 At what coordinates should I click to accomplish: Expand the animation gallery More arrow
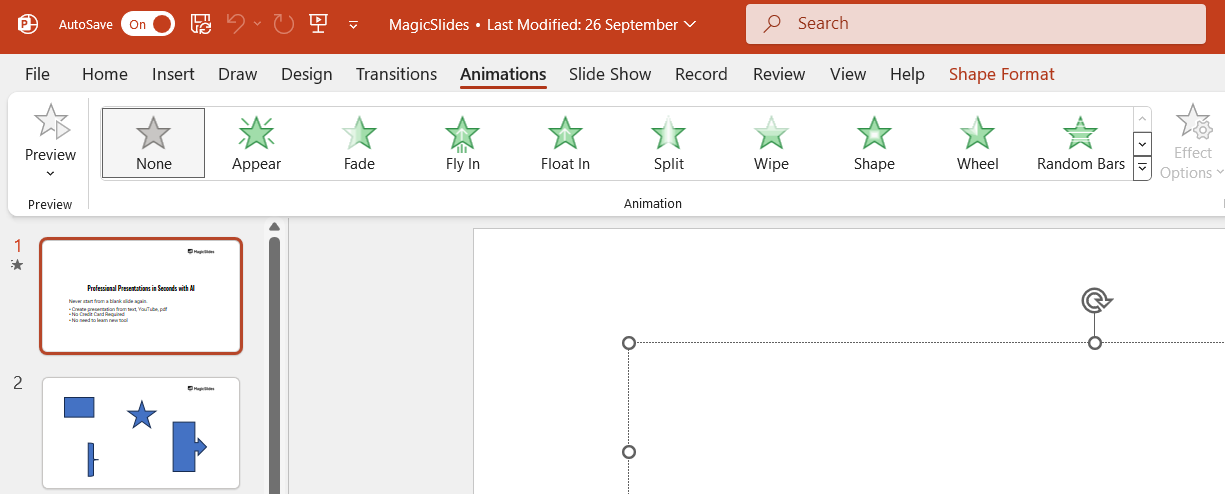[1142, 169]
